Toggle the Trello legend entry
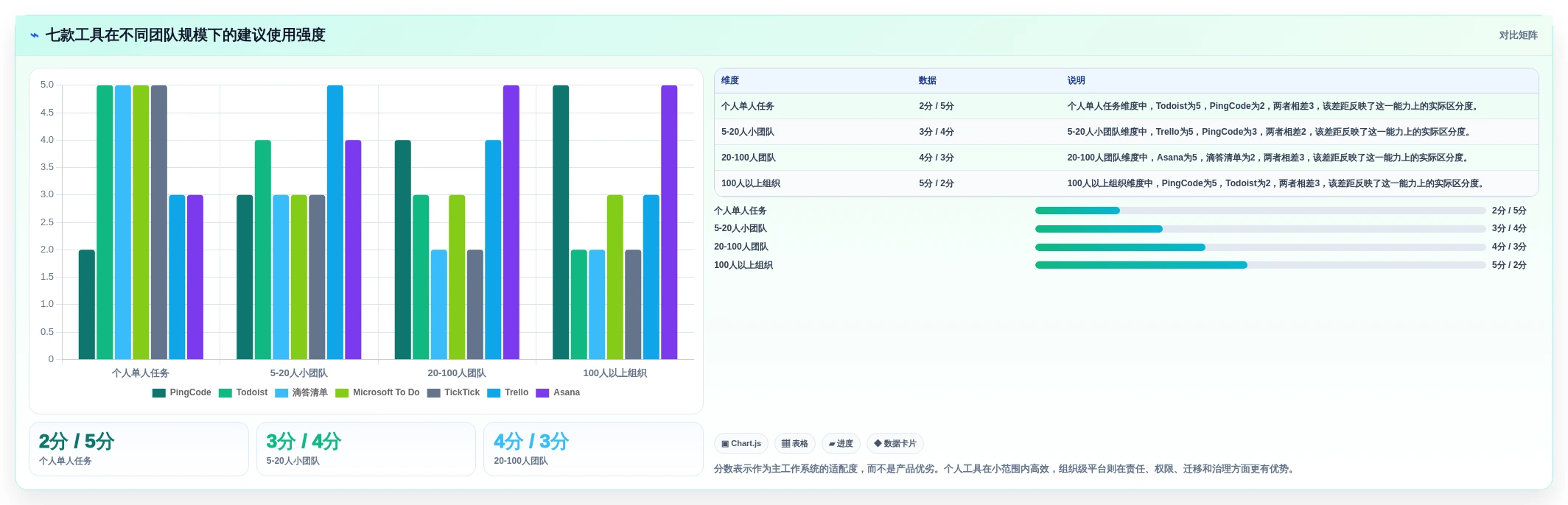 tap(508, 392)
